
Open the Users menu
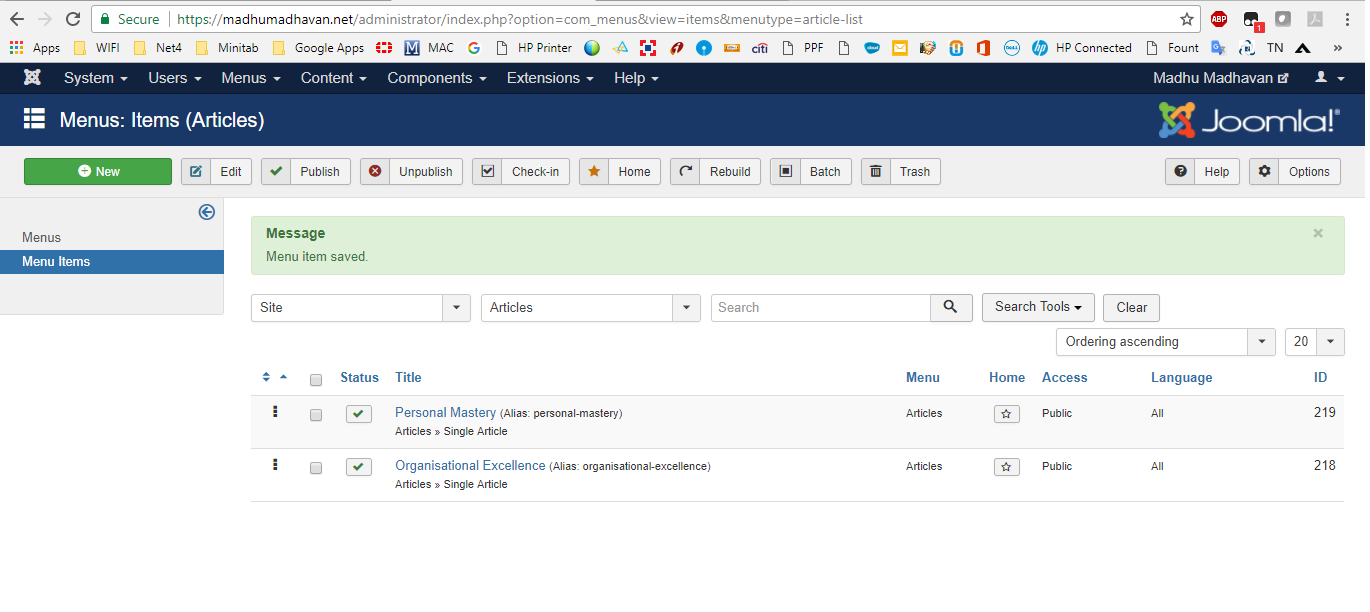coord(175,77)
